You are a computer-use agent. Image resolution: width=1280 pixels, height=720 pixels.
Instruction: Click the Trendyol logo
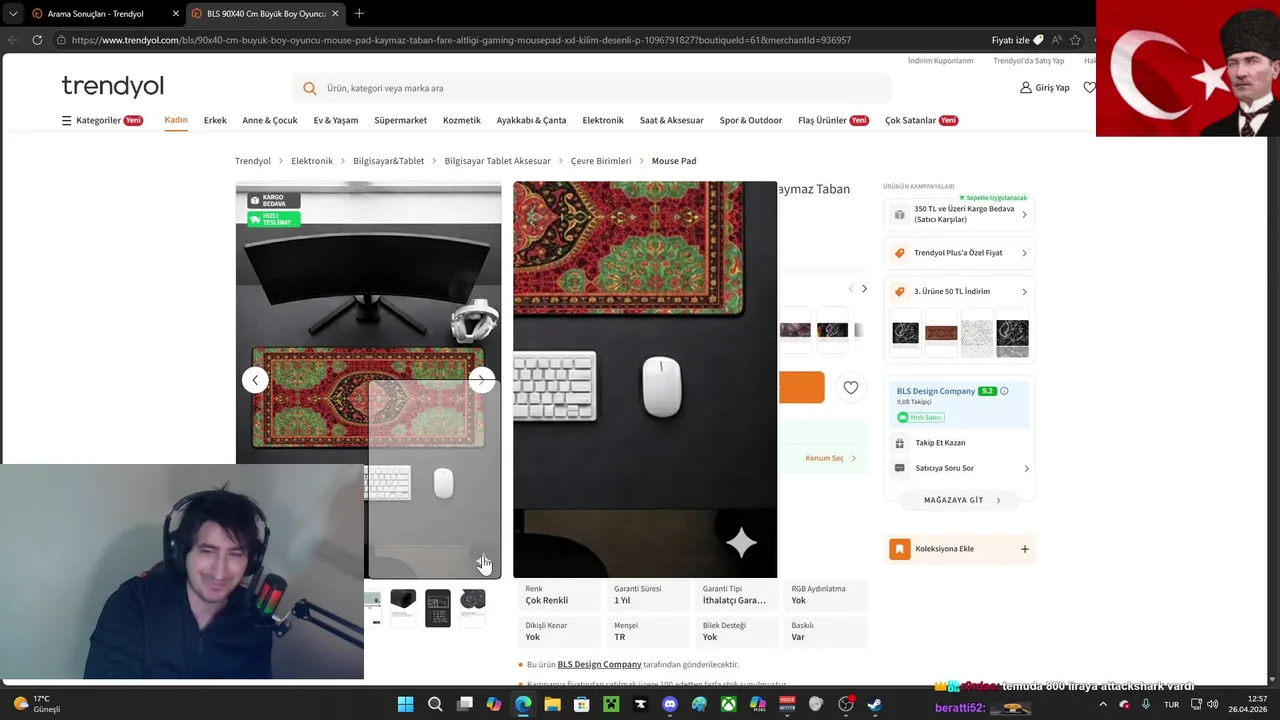(x=112, y=86)
